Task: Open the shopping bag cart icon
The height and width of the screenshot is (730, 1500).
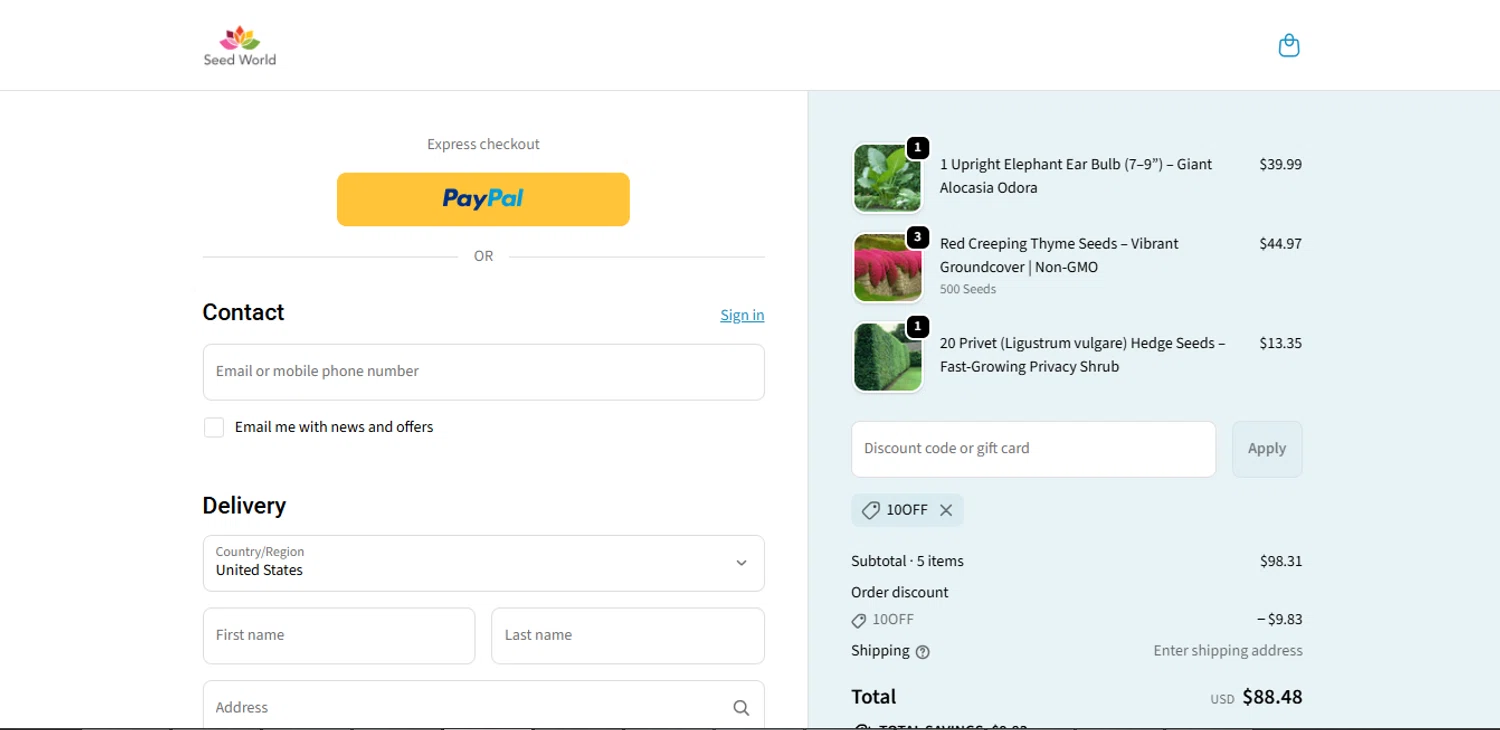Action: pyautogui.click(x=1289, y=46)
